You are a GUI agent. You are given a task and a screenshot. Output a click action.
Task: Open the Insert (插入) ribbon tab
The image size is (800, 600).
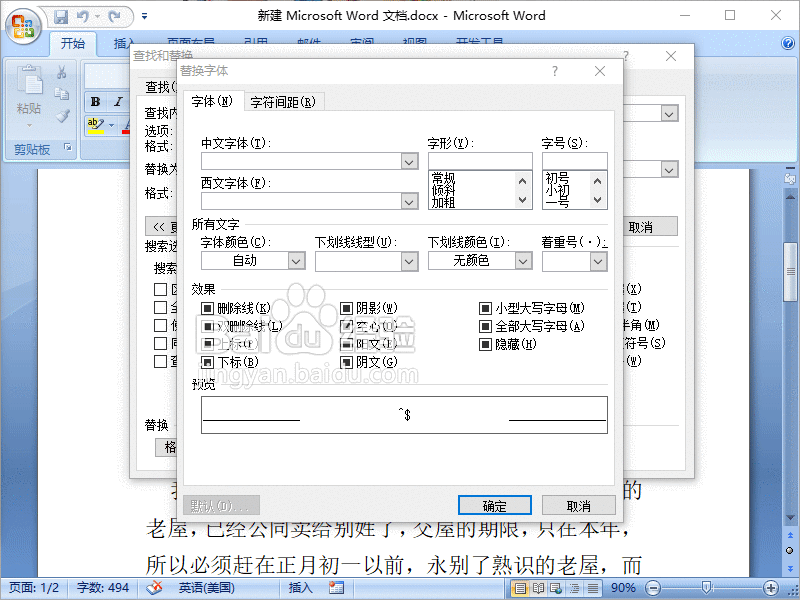pyautogui.click(x=124, y=43)
